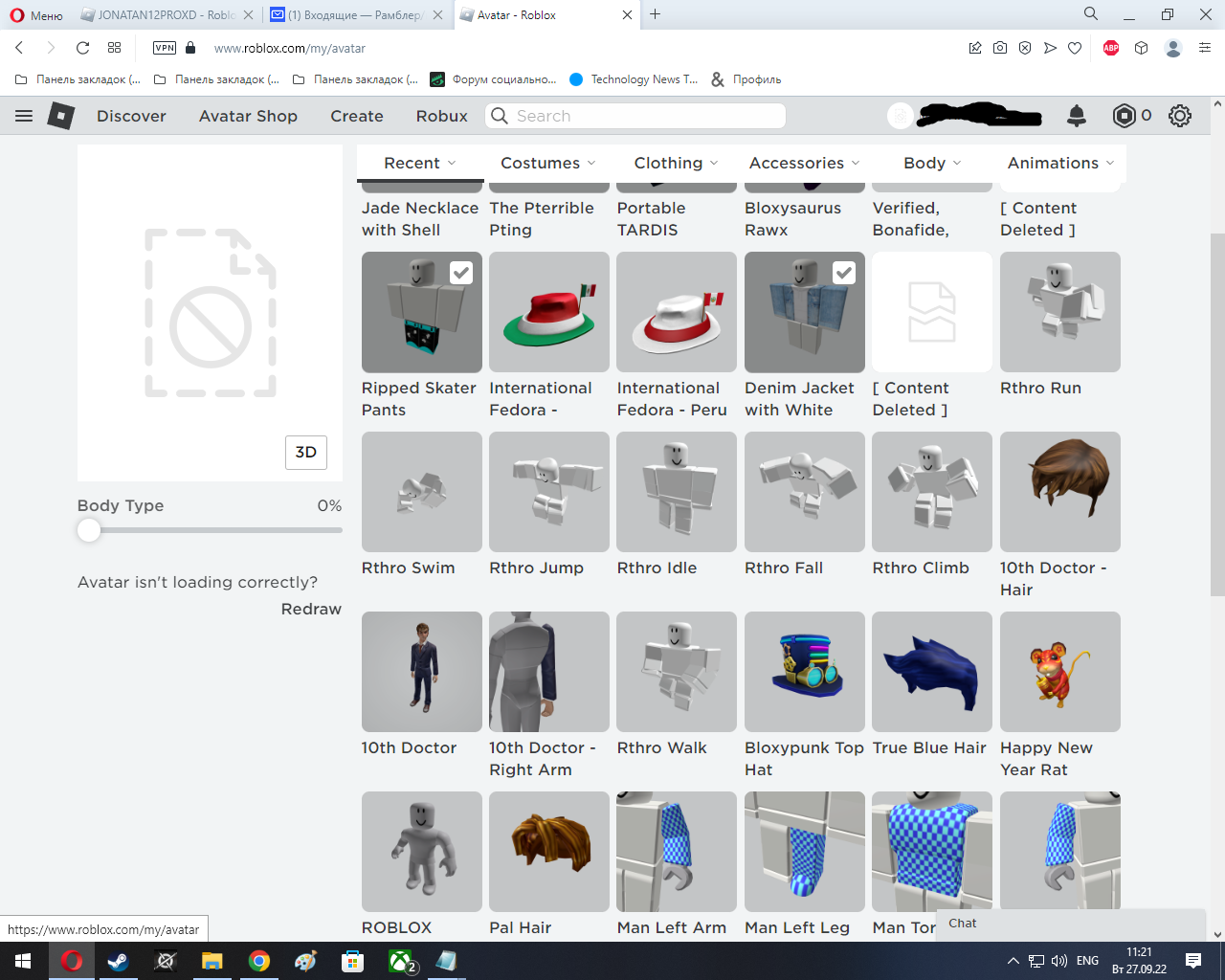Open the Opera speed dial grid icon
This screenshot has height=980, width=1225.
115,48
